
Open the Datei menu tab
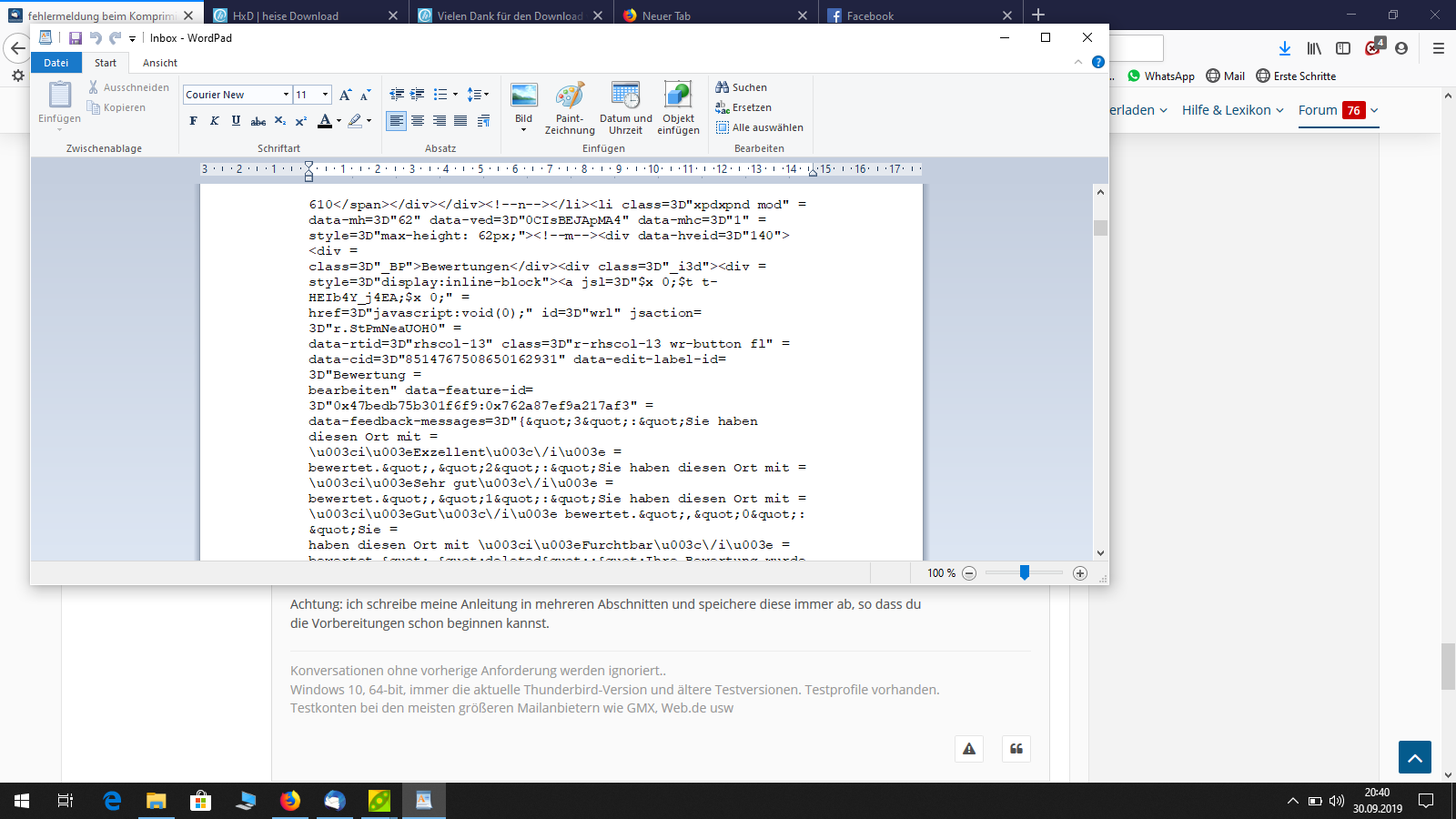(56, 63)
